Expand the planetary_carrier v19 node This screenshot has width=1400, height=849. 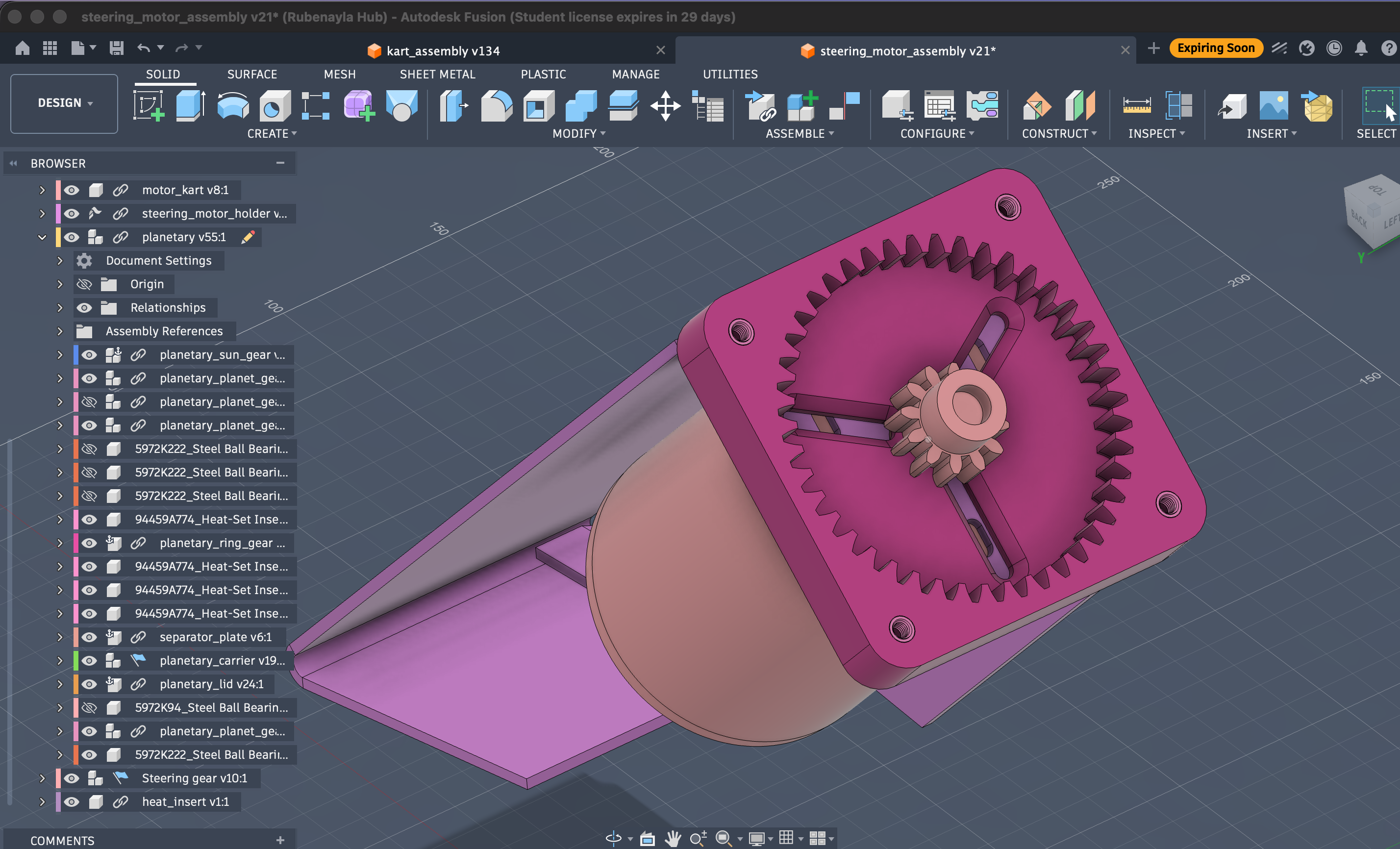click(60, 660)
